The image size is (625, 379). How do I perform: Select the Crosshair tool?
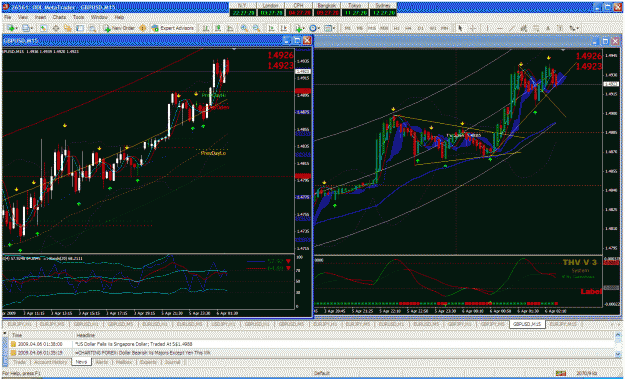click(x=473, y=28)
